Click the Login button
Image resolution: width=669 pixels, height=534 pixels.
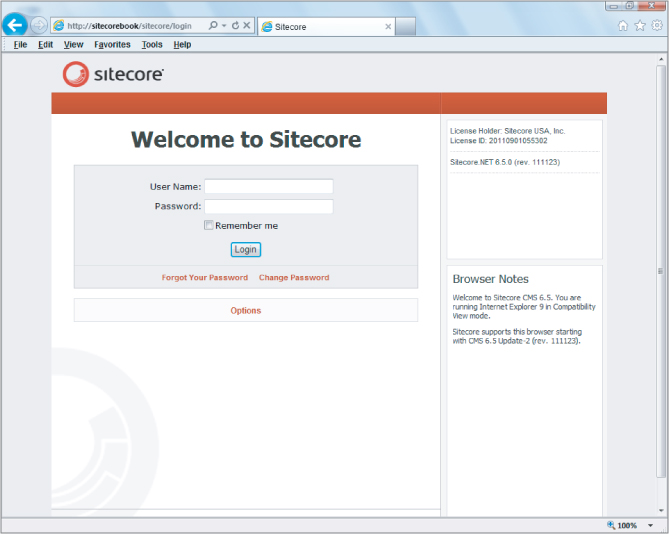(x=245, y=249)
